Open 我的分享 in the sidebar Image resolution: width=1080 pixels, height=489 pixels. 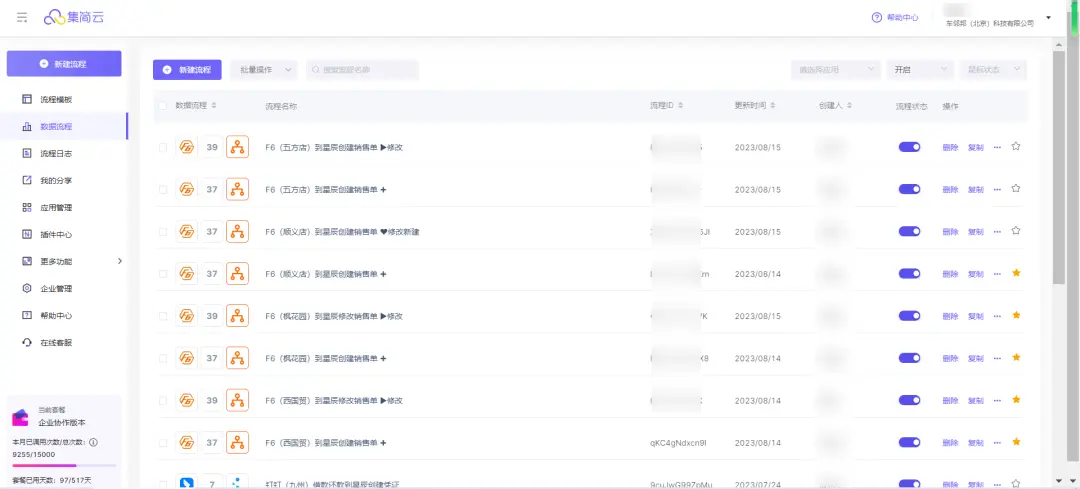coord(56,180)
